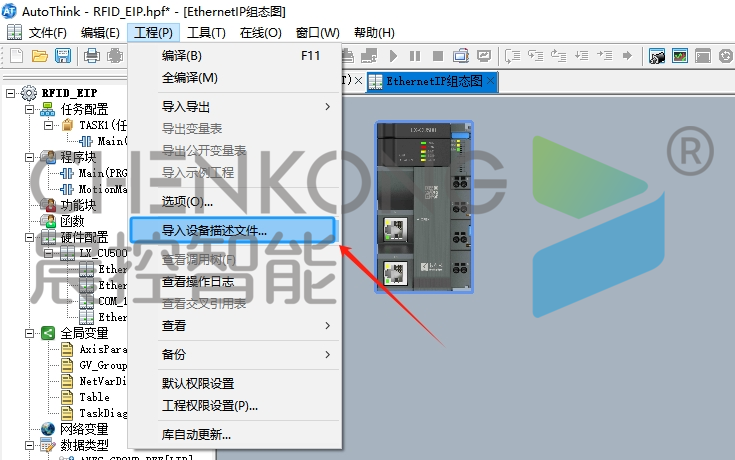Viewport: 735px width, 460px height.
Task: Collapse the RFID_EIP root tree node
Action: click(10, 93)
